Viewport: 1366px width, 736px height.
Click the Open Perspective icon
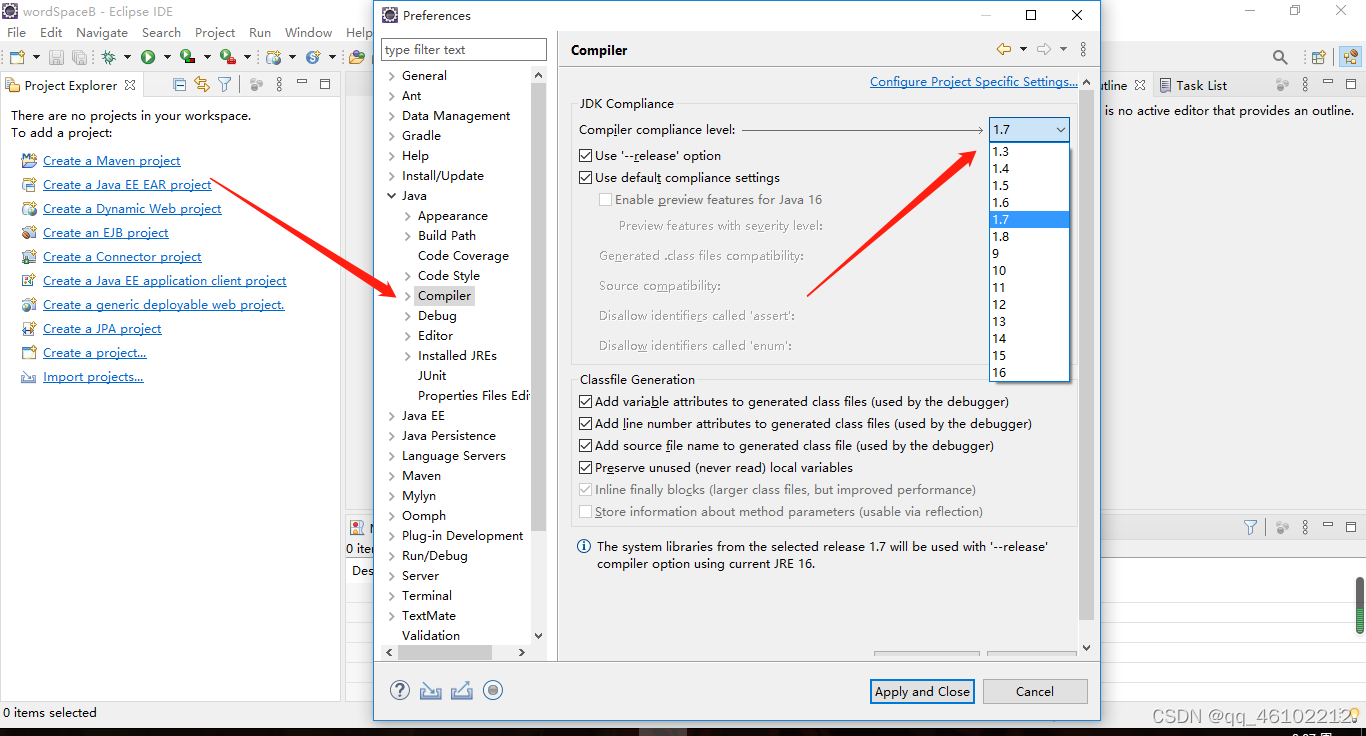click(1319, 57)
